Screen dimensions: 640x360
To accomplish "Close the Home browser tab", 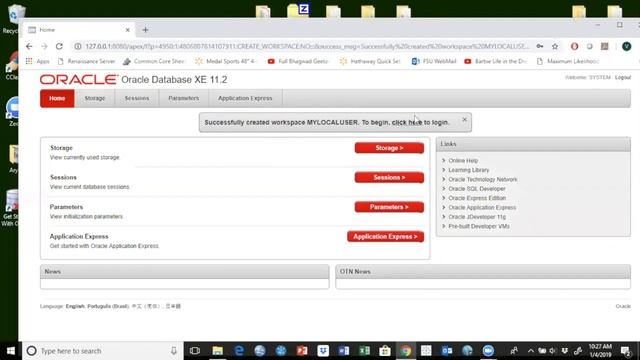I will pyautogui.click(x=127, y=30).
